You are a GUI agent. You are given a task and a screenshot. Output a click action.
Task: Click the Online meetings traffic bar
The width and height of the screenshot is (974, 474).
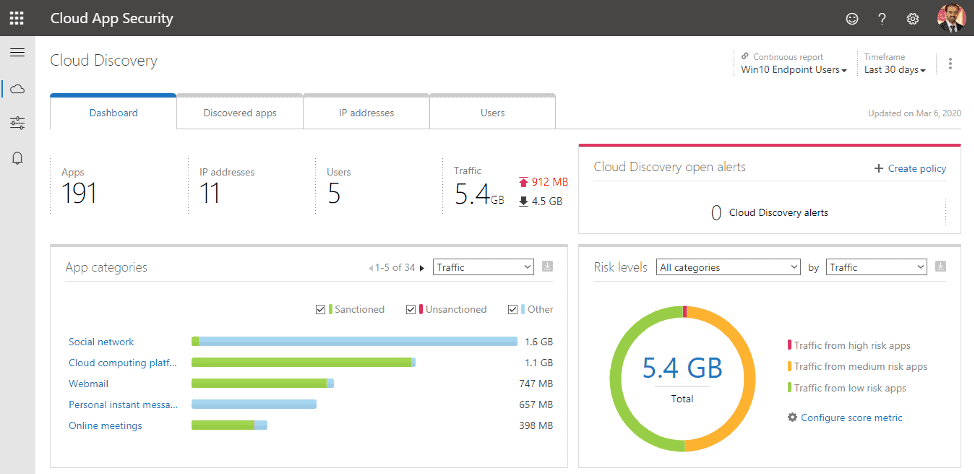pyautogui.click(x=229, y=426)
